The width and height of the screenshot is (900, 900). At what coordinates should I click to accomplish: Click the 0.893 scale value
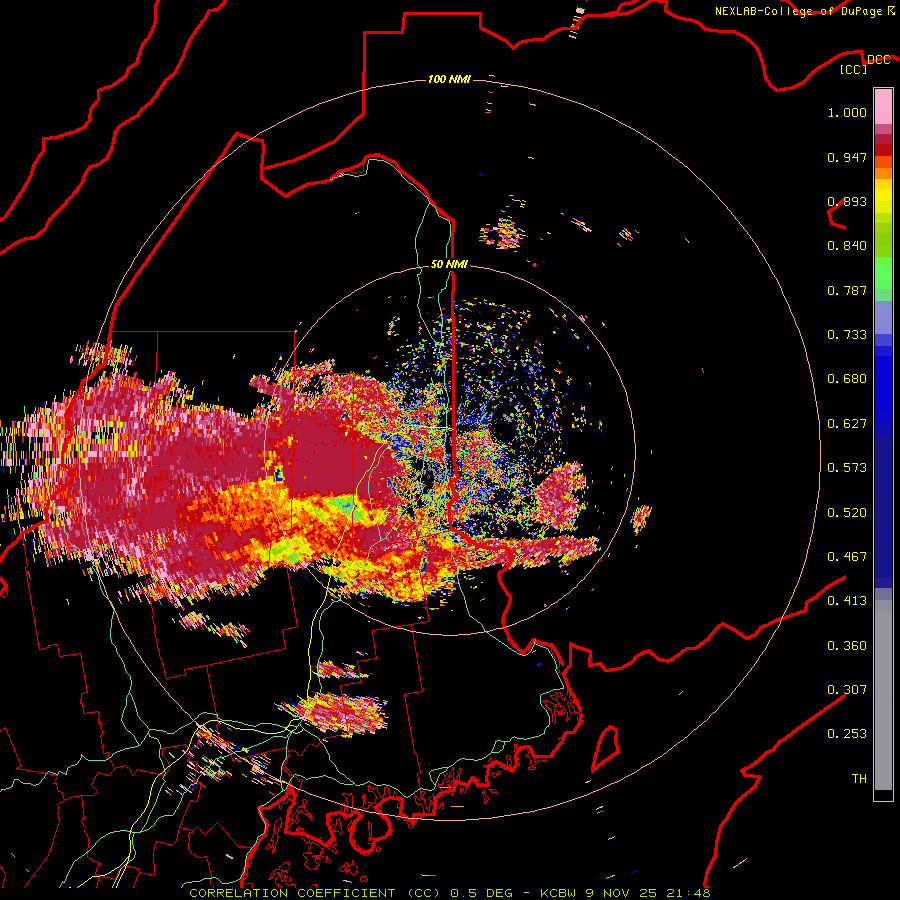847,201
